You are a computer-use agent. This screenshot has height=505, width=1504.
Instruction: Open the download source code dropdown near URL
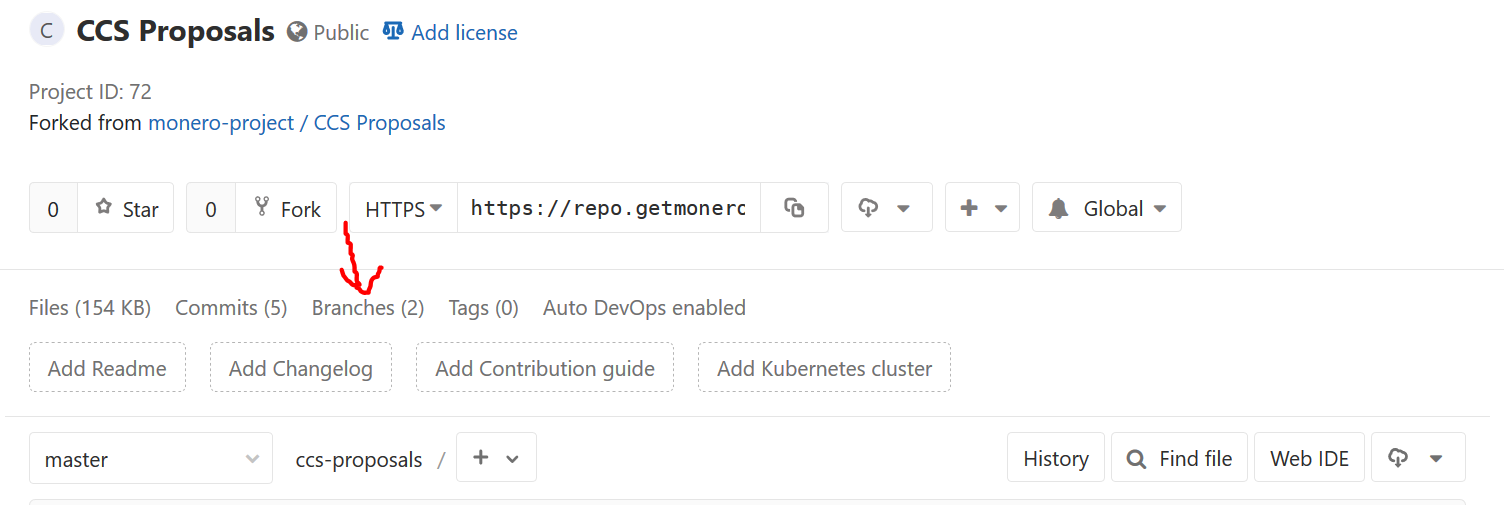point(886,207)
